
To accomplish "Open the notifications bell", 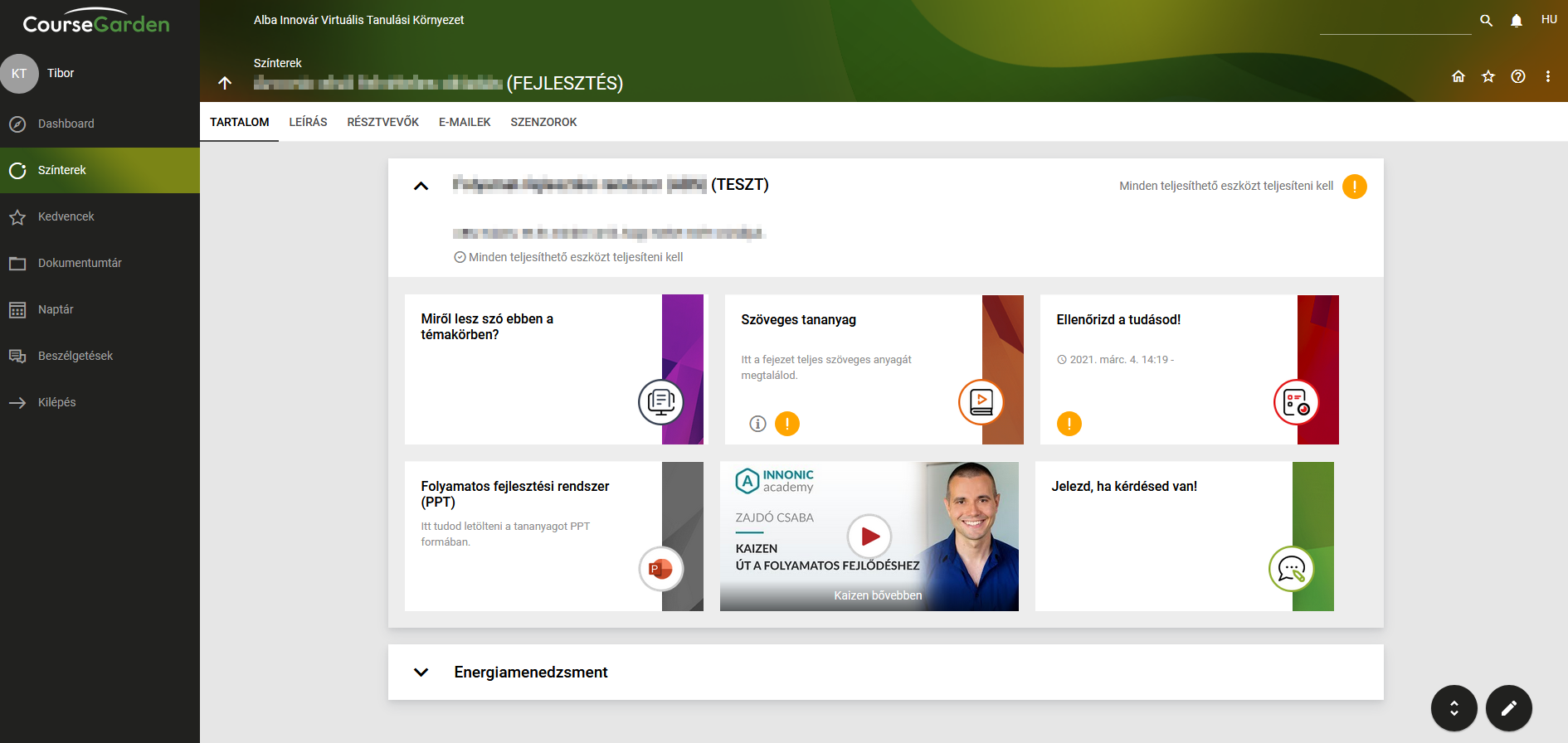I will [1516, 21].
